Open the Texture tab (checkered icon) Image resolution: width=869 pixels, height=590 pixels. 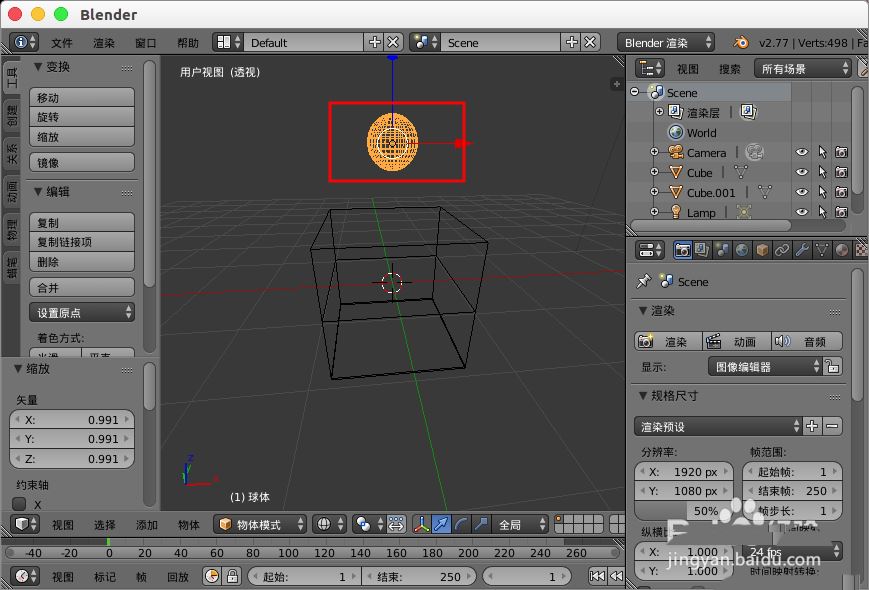coord(861,249)
